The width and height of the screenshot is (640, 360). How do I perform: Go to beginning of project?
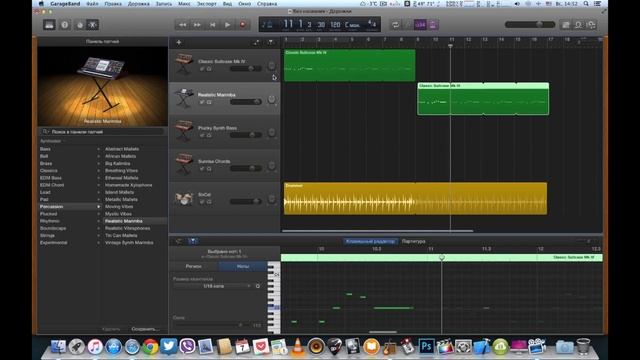pos(213,25)
